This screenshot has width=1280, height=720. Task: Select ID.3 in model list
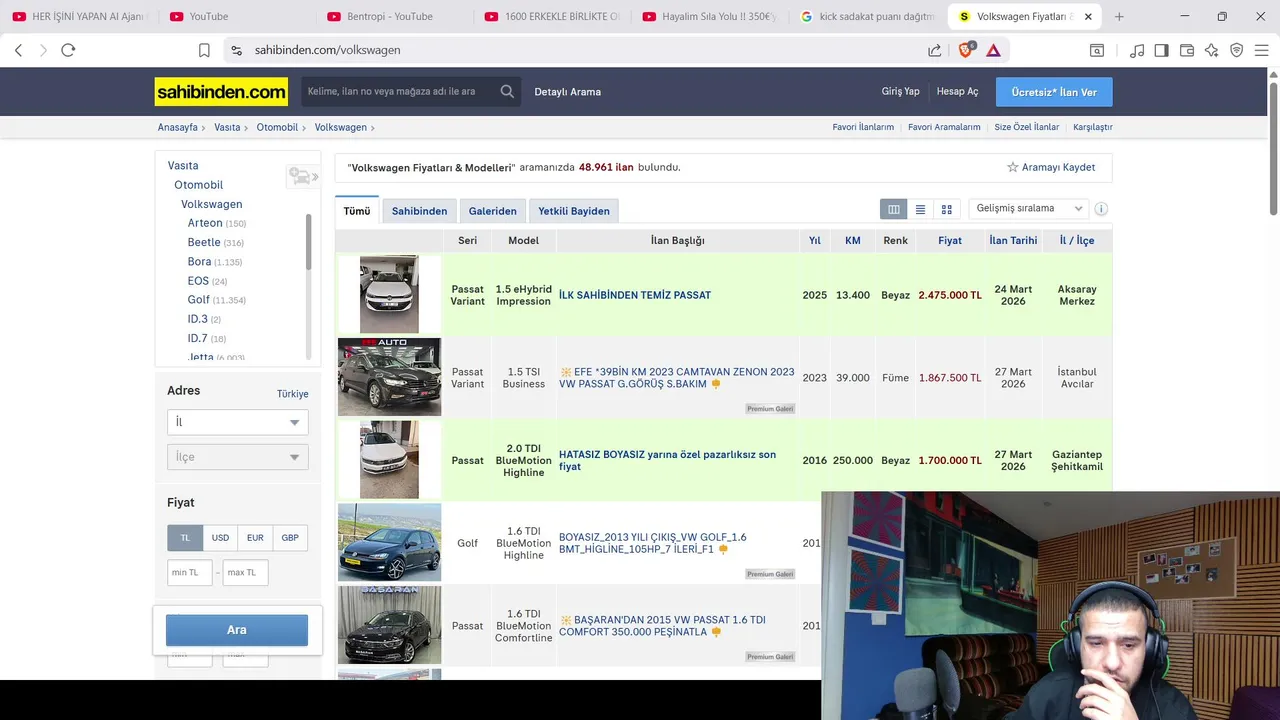click(198, 319)
